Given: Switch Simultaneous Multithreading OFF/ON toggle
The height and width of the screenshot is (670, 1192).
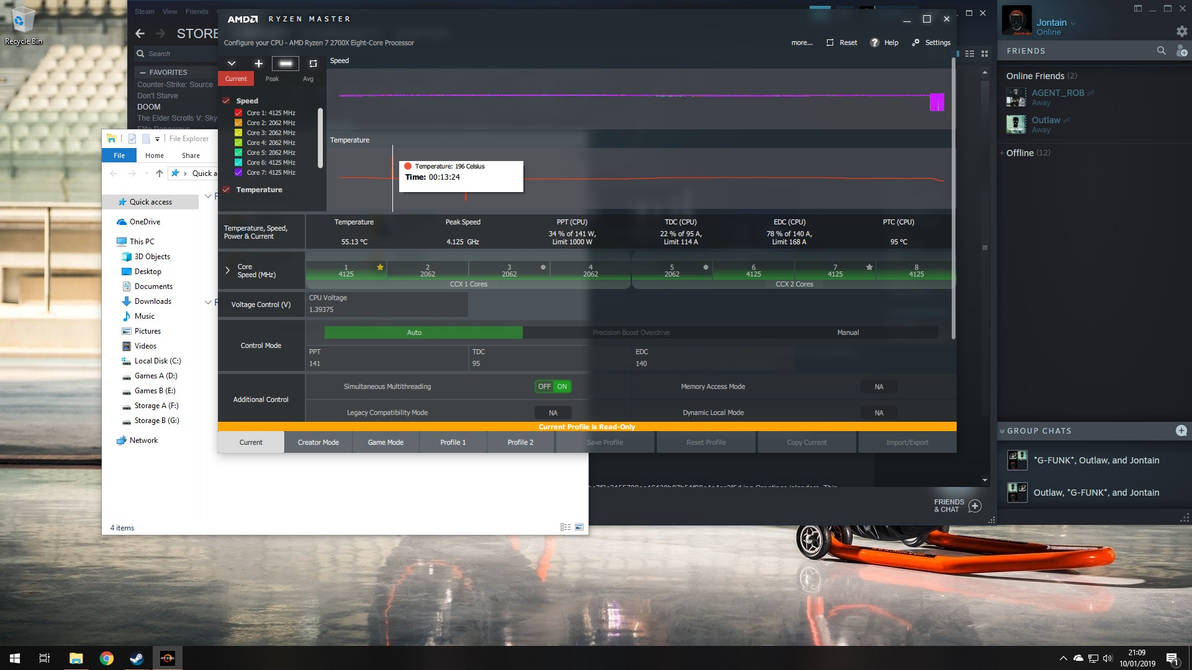Looking at the screenshot, I should coord(553,387).
